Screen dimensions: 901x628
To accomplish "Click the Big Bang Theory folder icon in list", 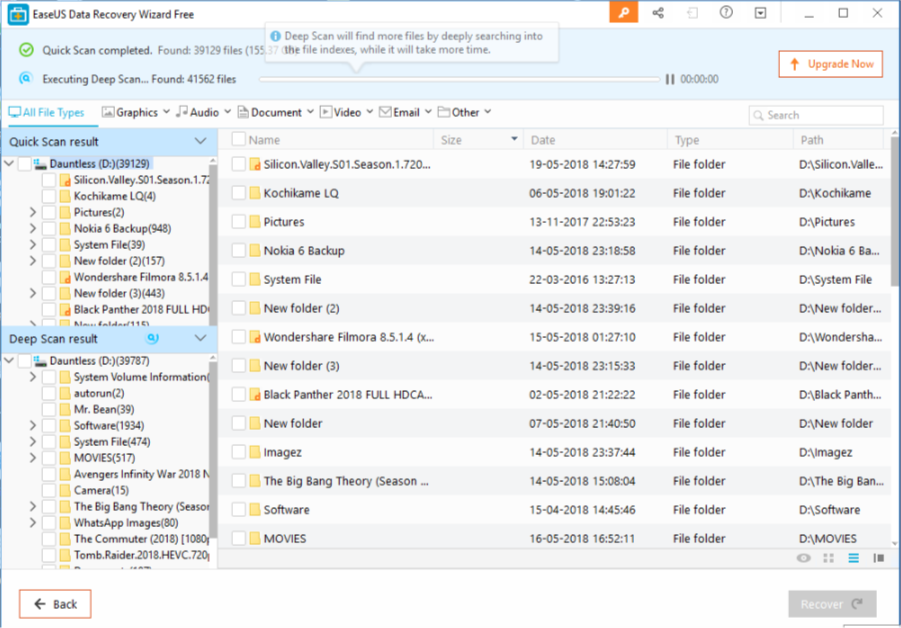I will pyautogui.click(x=255, y=481).
